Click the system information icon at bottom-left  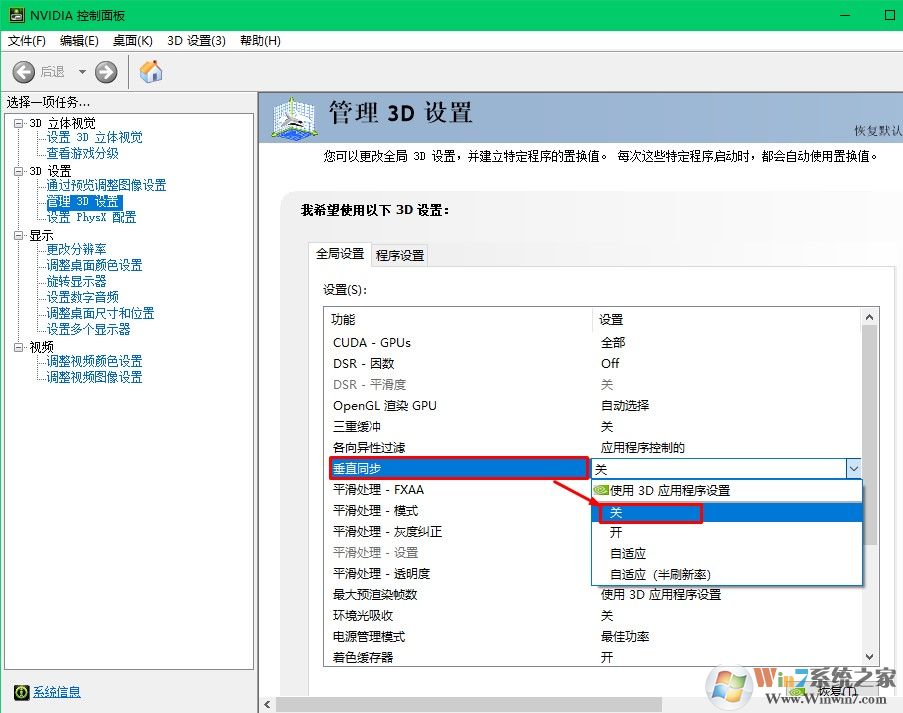pos(21,692)
